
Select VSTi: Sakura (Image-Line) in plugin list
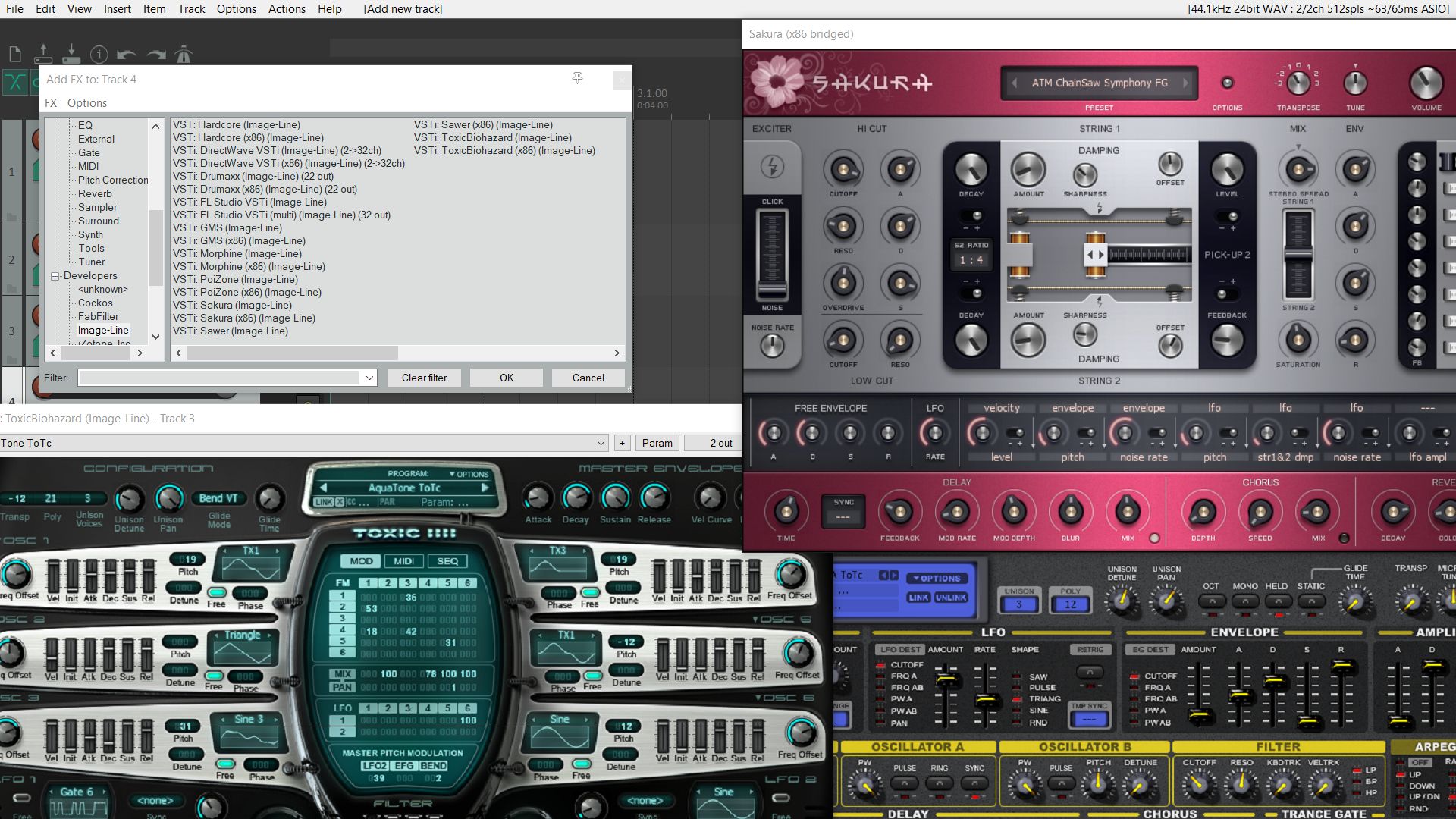232,305
